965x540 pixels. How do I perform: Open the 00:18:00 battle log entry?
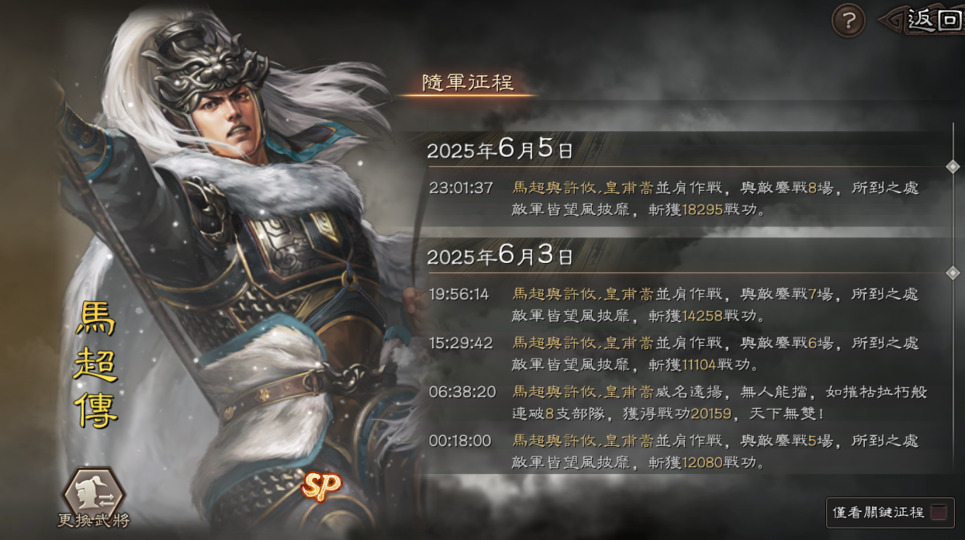[675, 451]
